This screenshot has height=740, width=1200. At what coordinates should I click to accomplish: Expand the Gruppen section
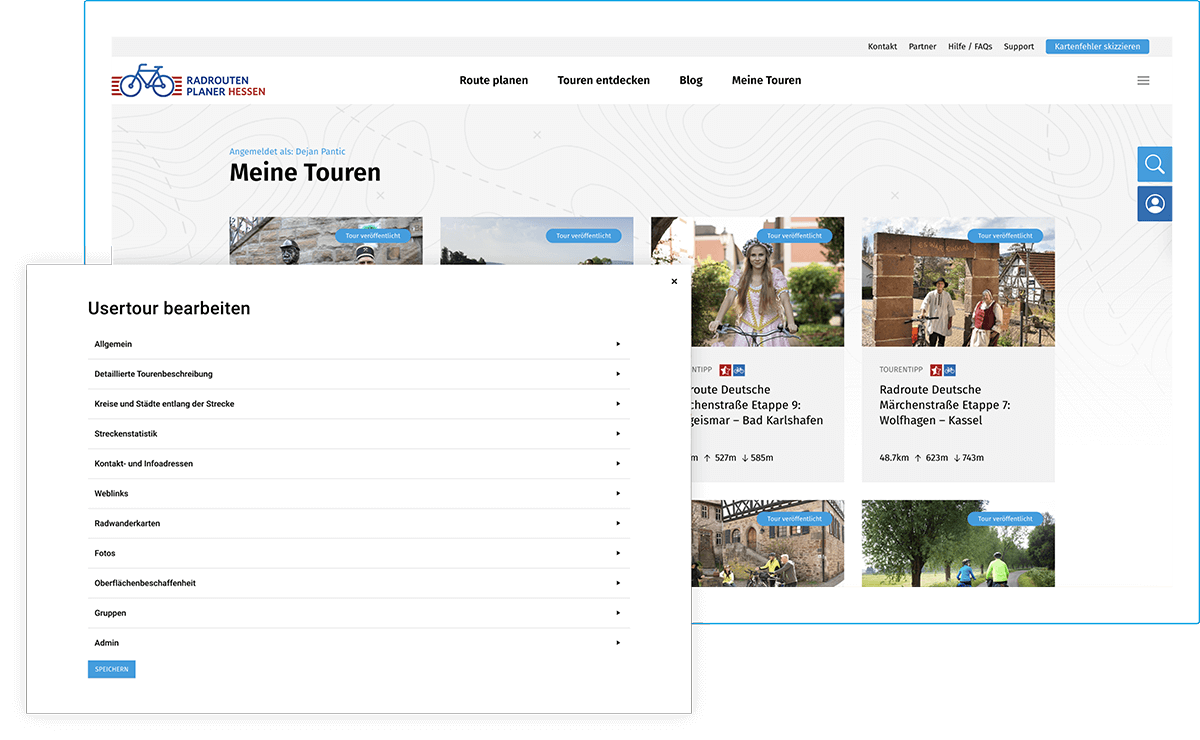click(358, 613)
